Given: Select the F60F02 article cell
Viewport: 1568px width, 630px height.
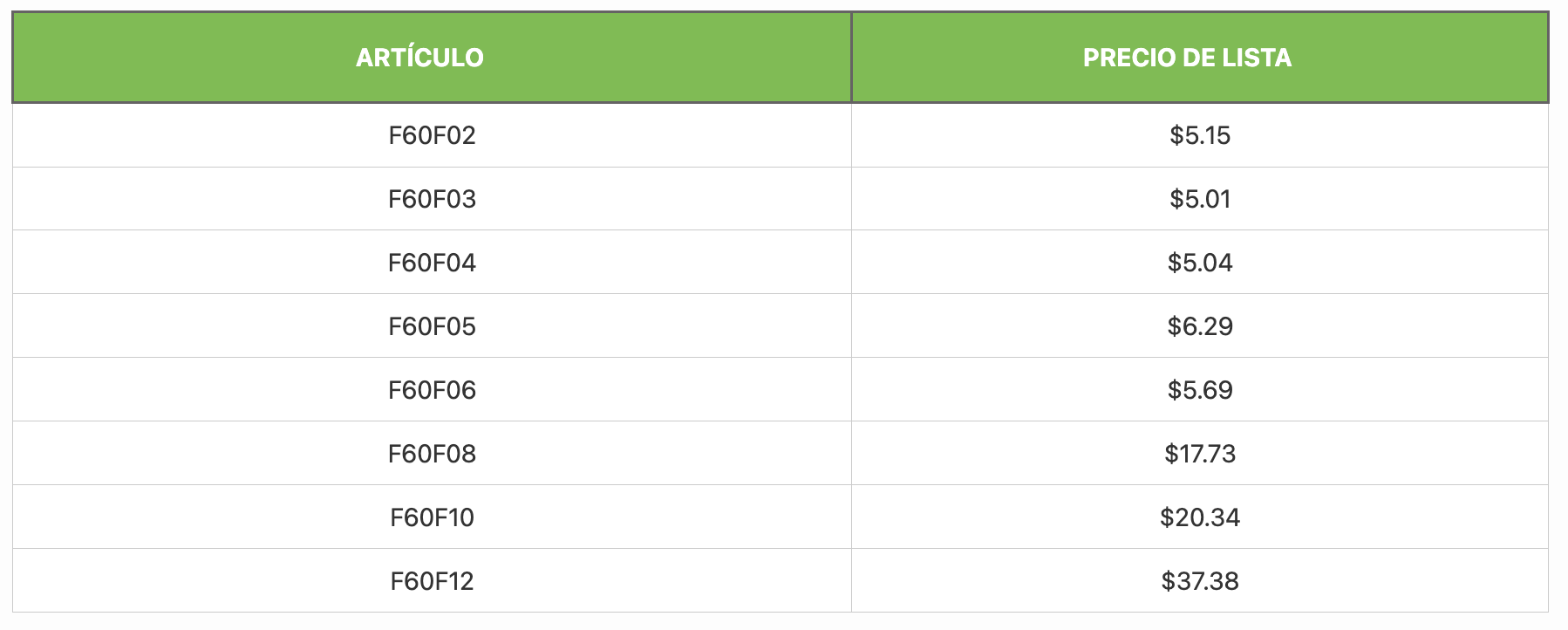Looking at the screenshot, I should [x=432, y=135].
